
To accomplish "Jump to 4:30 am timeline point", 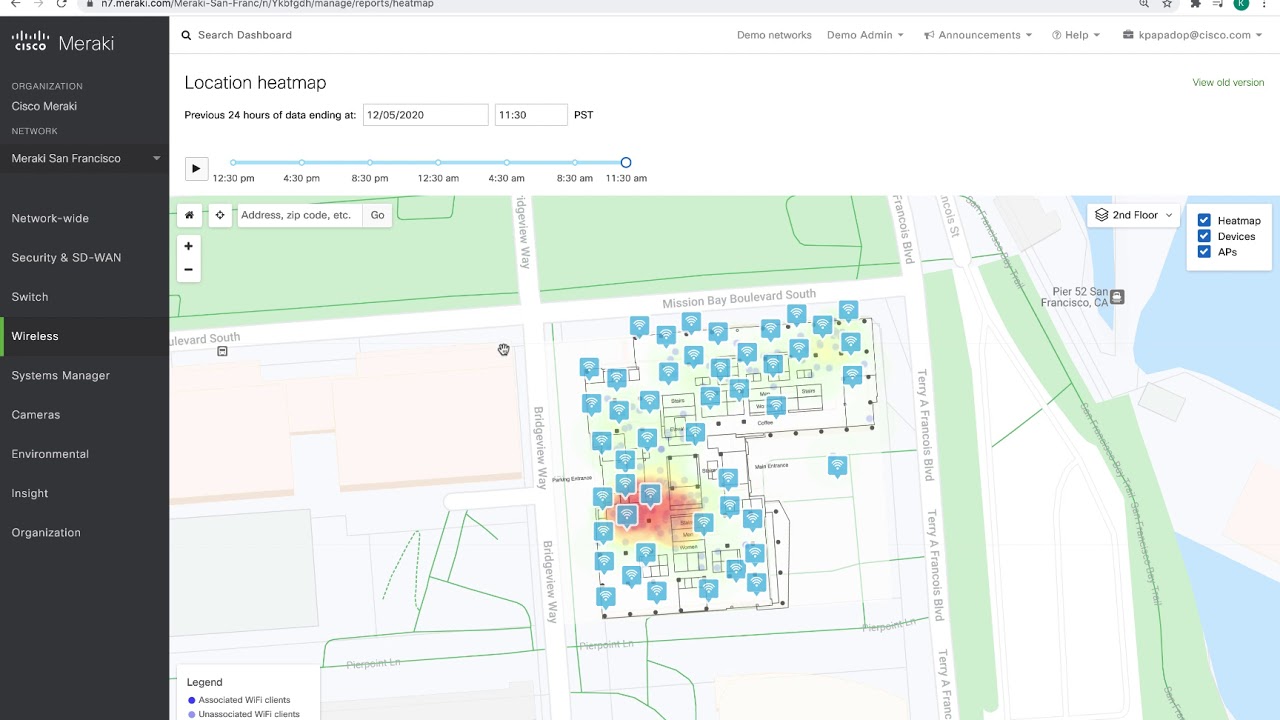I will pos(507,162).
